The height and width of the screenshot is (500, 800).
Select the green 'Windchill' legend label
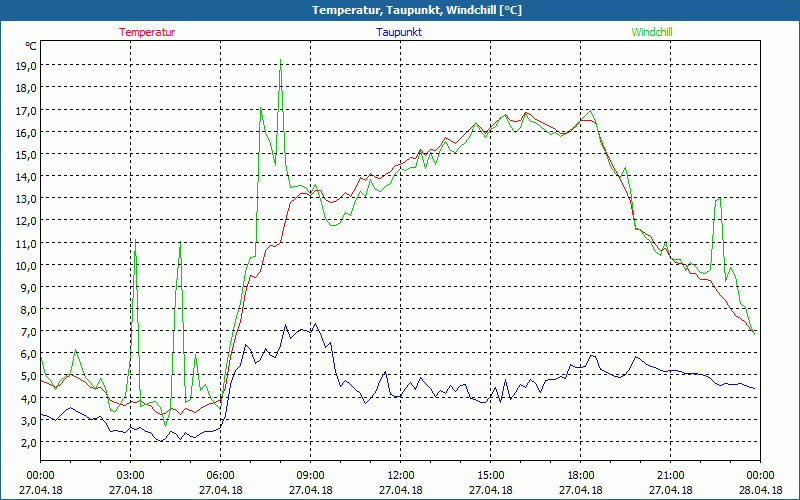pos(652,32)
